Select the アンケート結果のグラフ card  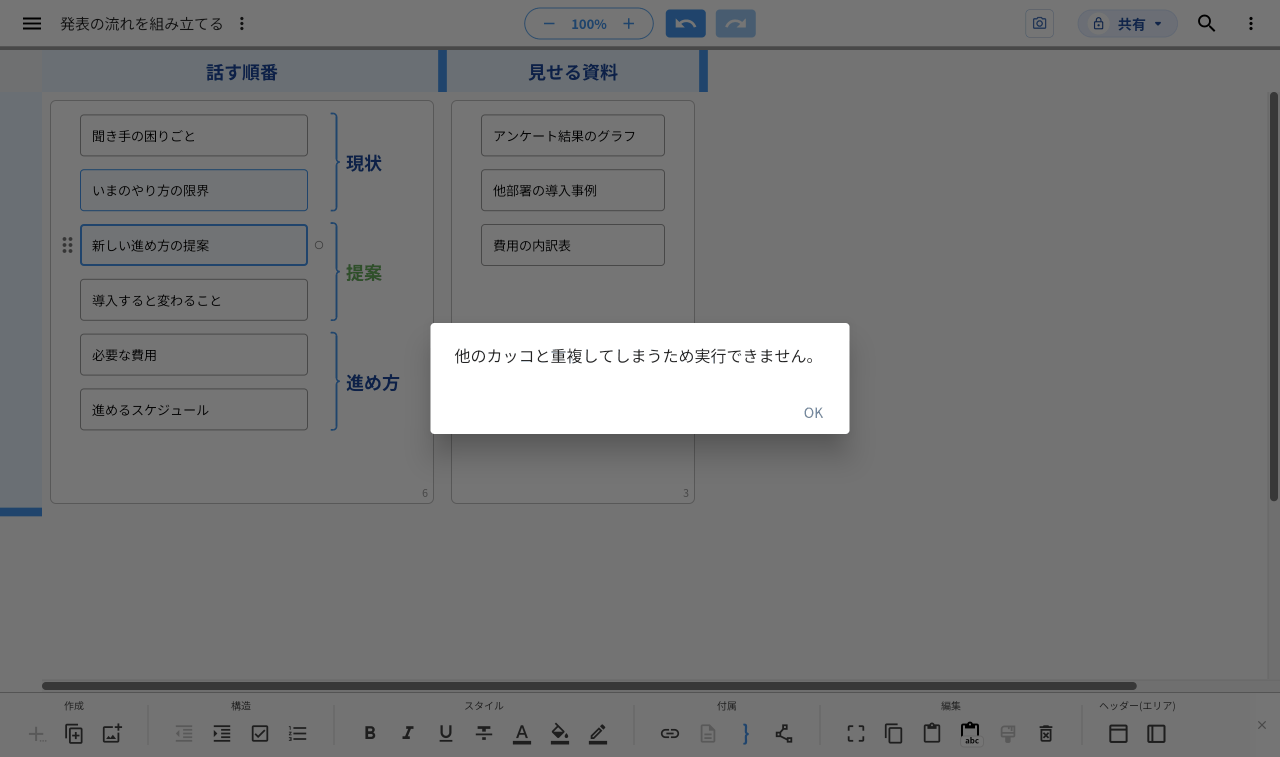coord(573,135)
